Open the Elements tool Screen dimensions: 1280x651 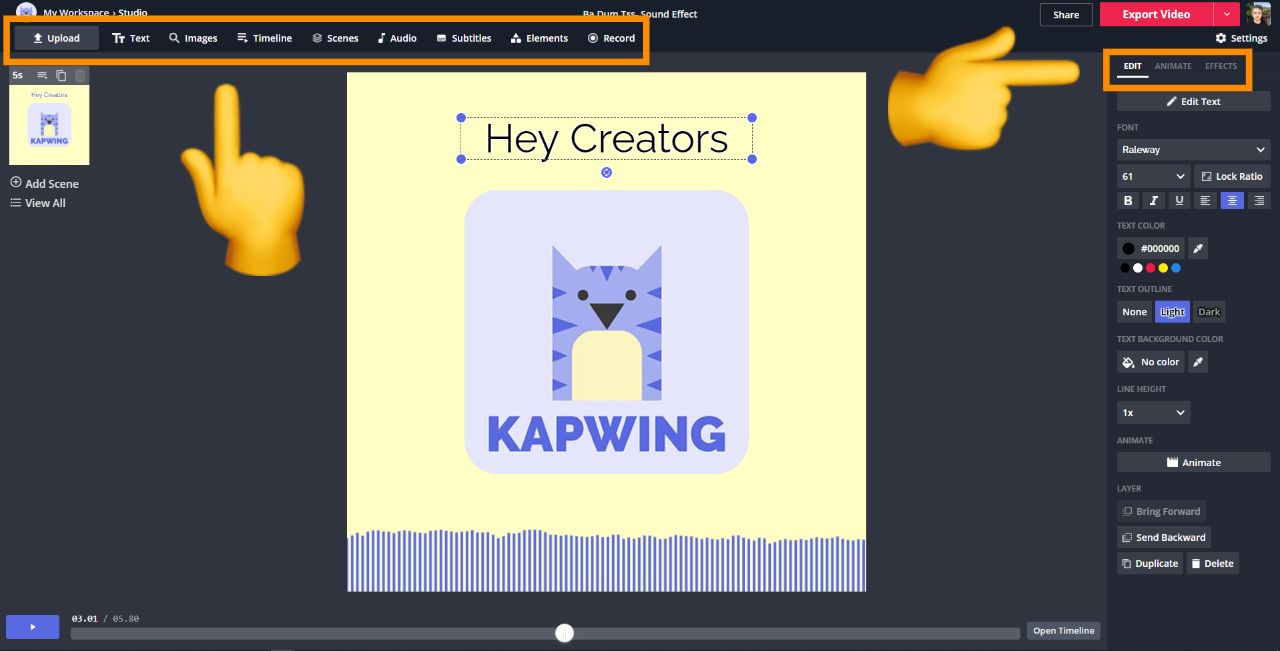(539, 38)
